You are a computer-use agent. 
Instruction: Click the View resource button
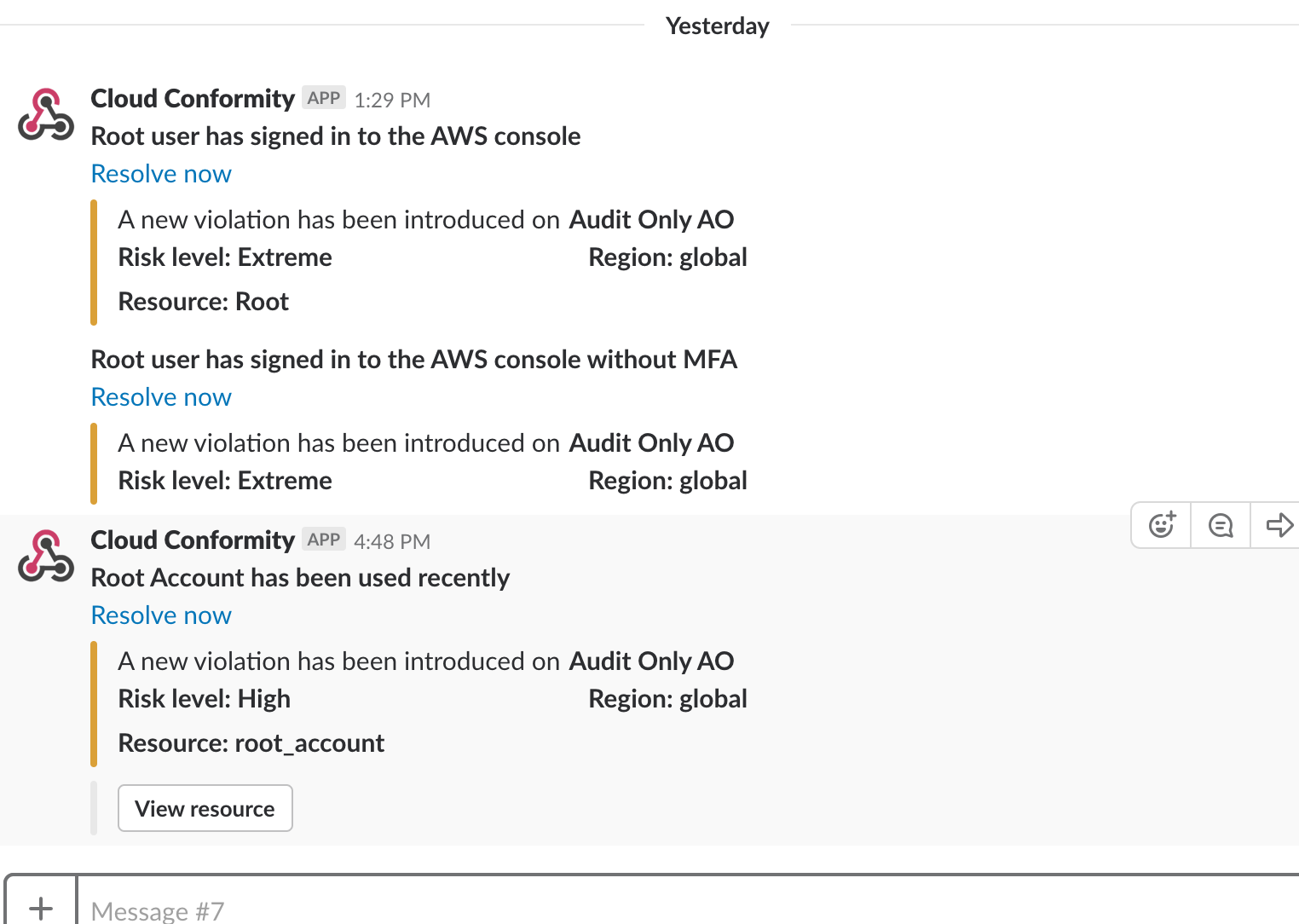click(x=205, y=808)
